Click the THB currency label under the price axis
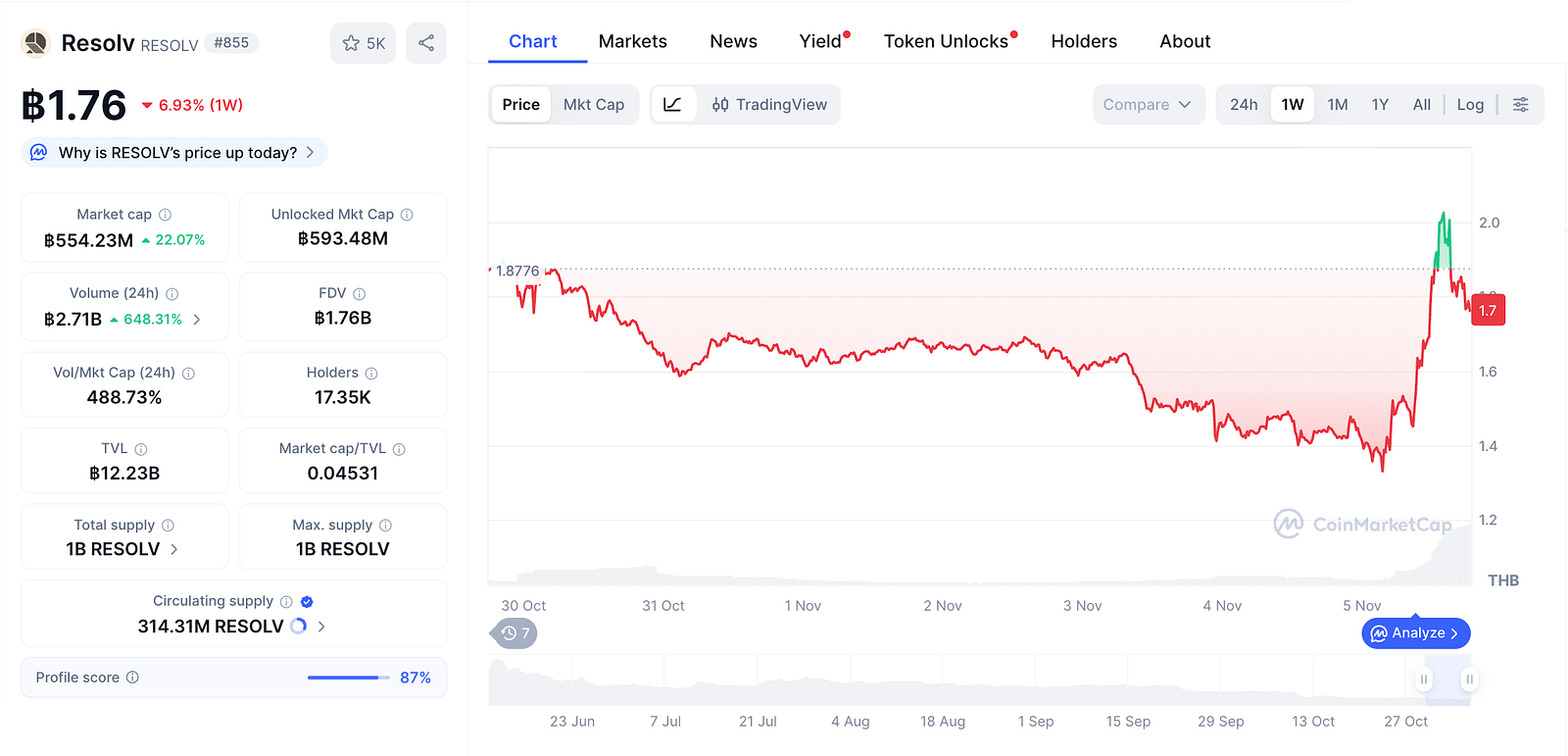Screen dimensions: 1568x756 [x=1503, y=580]
